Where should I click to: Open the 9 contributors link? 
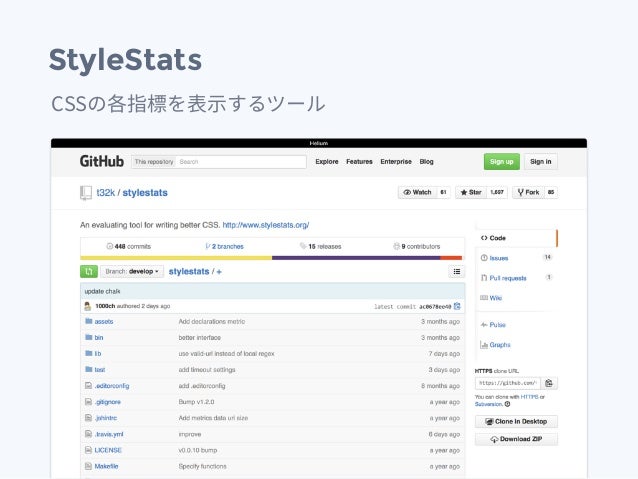point(417,246)
